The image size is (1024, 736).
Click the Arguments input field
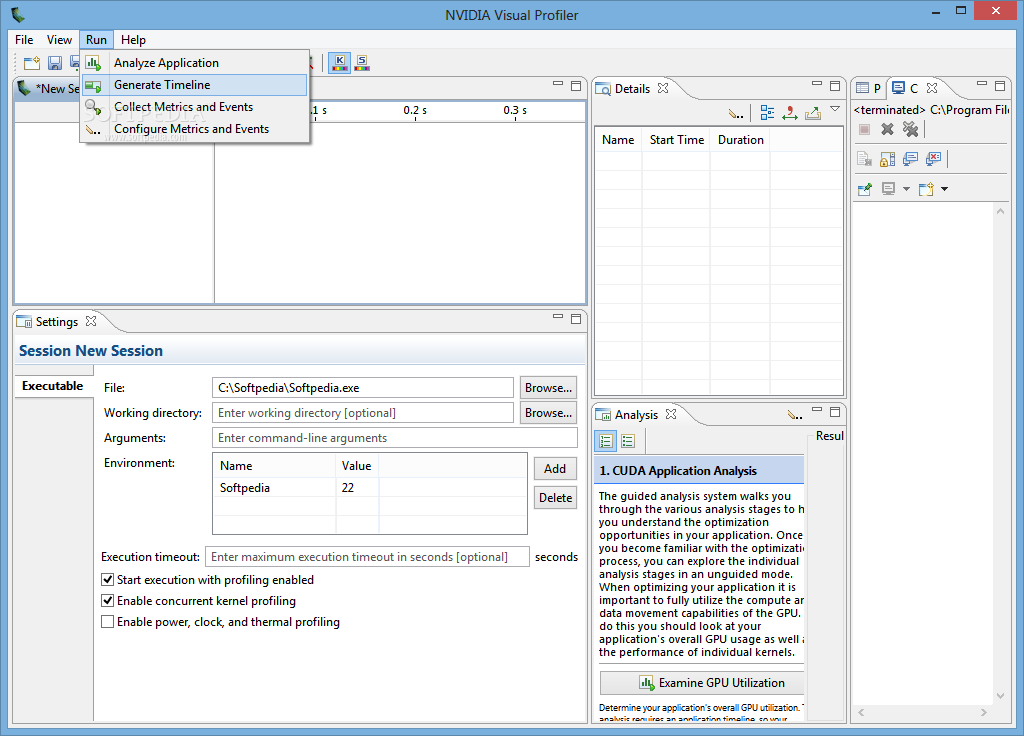click(x=395, y=438)
